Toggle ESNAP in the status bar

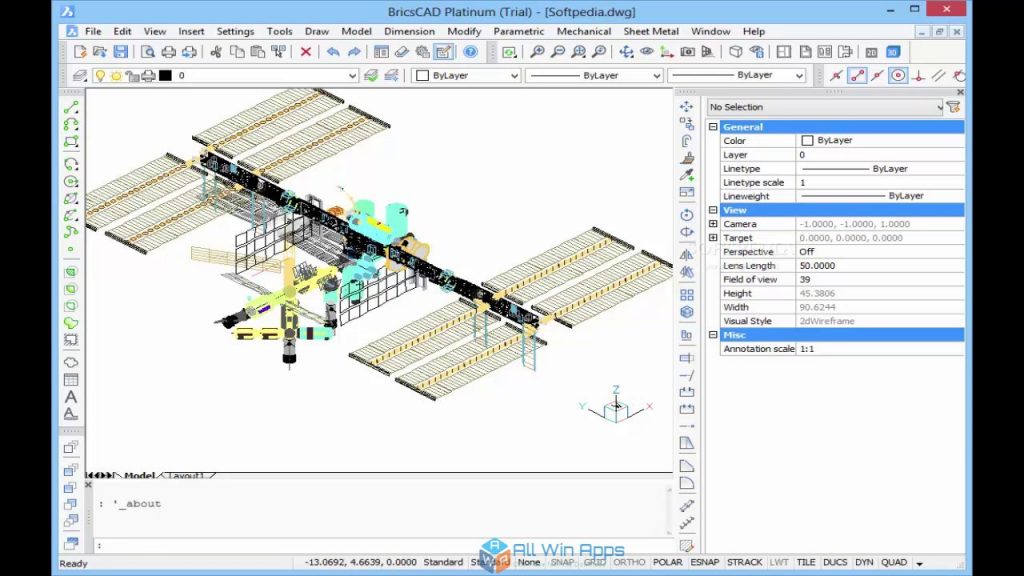coord(705,562)
